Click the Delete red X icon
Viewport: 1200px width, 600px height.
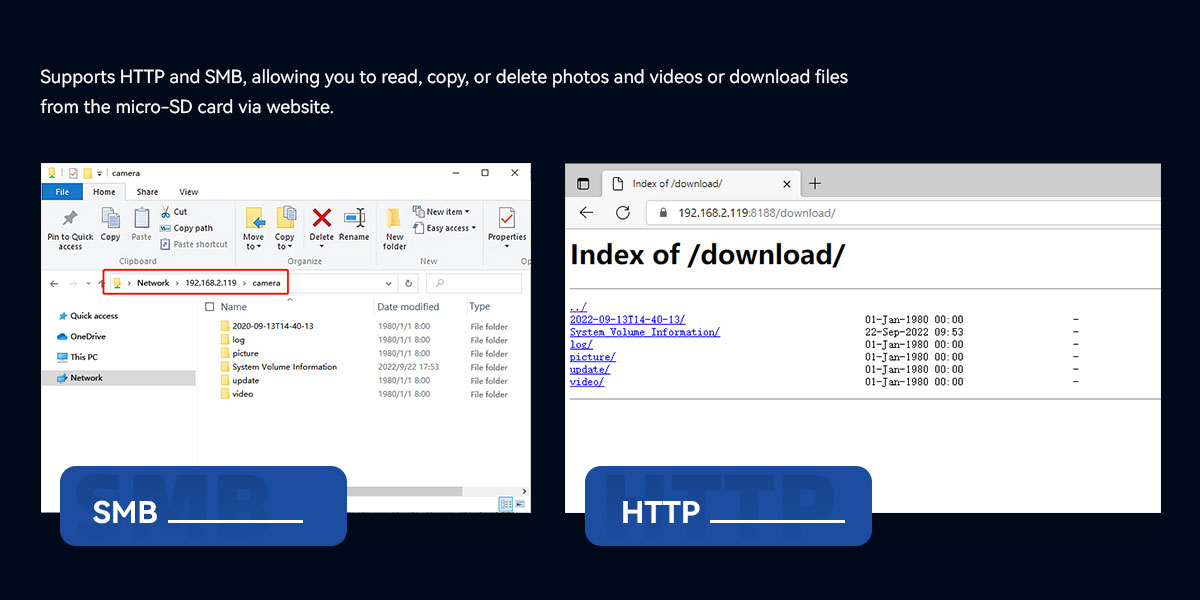321,218
